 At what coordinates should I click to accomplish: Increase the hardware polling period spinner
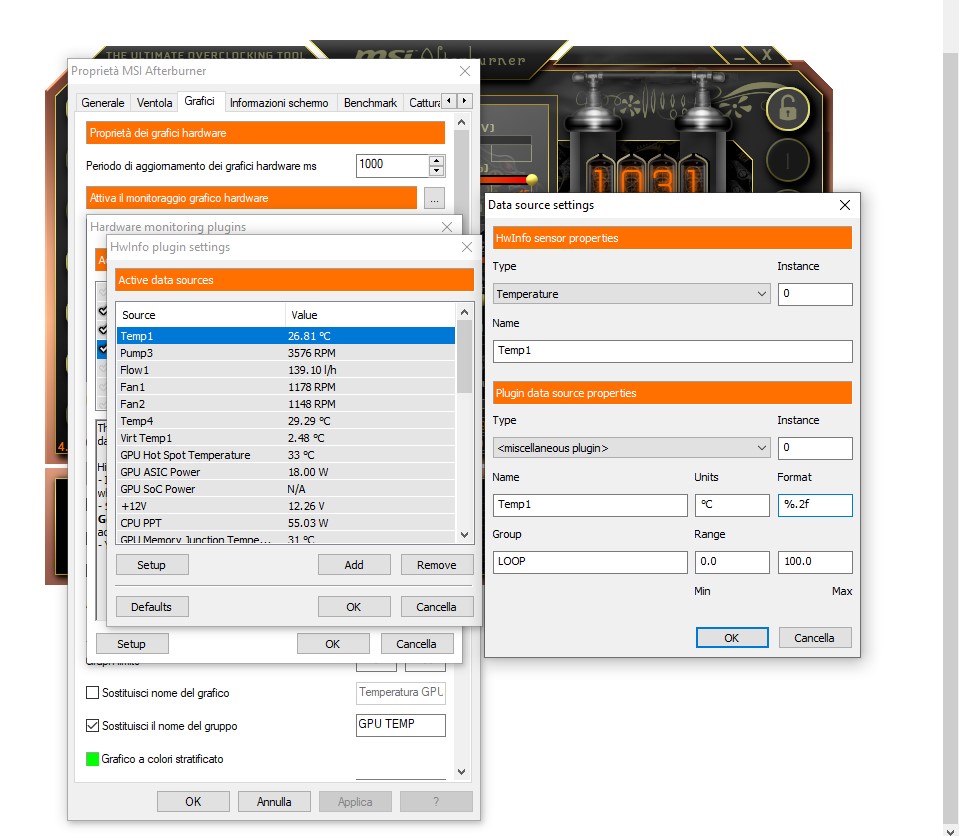[x=437, y=161]
